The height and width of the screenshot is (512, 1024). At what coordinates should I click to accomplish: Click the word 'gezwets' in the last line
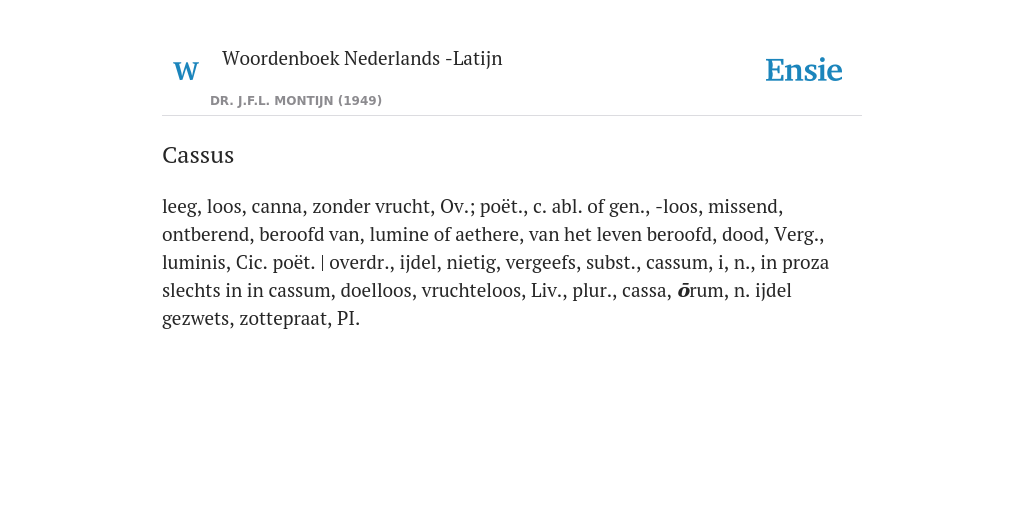click(x=197, y=319)
